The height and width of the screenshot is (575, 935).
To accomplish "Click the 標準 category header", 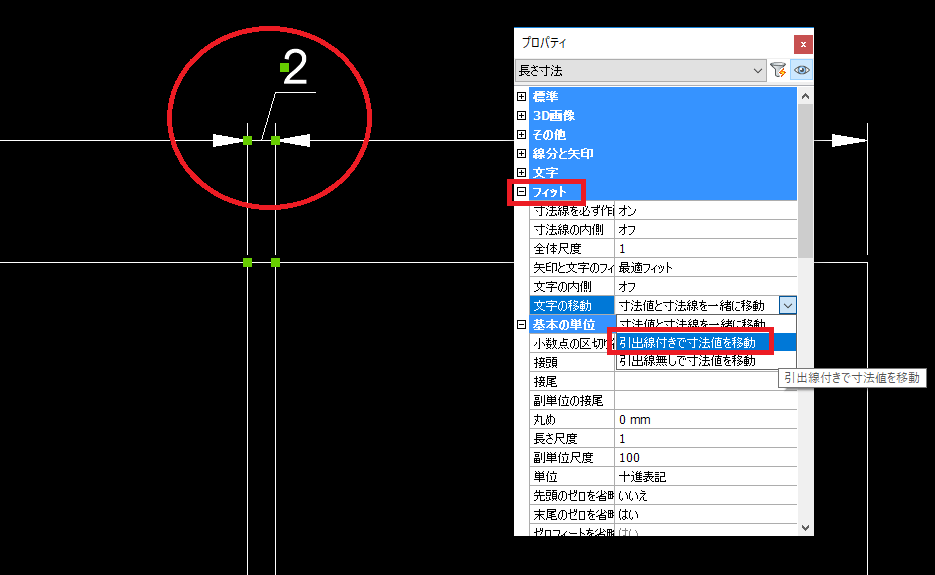I will (662, 96).
